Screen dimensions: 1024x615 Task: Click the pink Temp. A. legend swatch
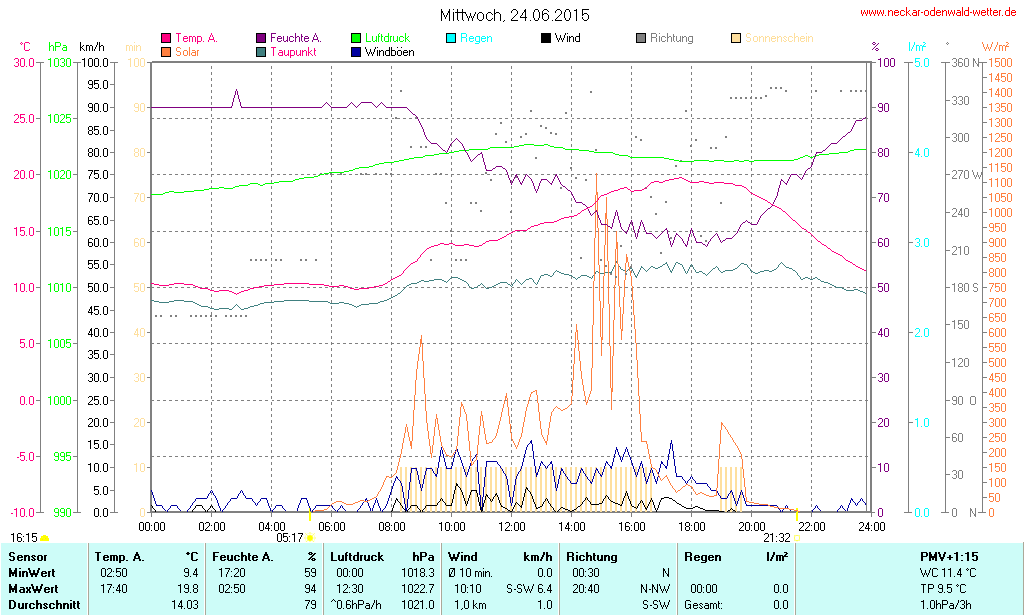pos(166,38)
